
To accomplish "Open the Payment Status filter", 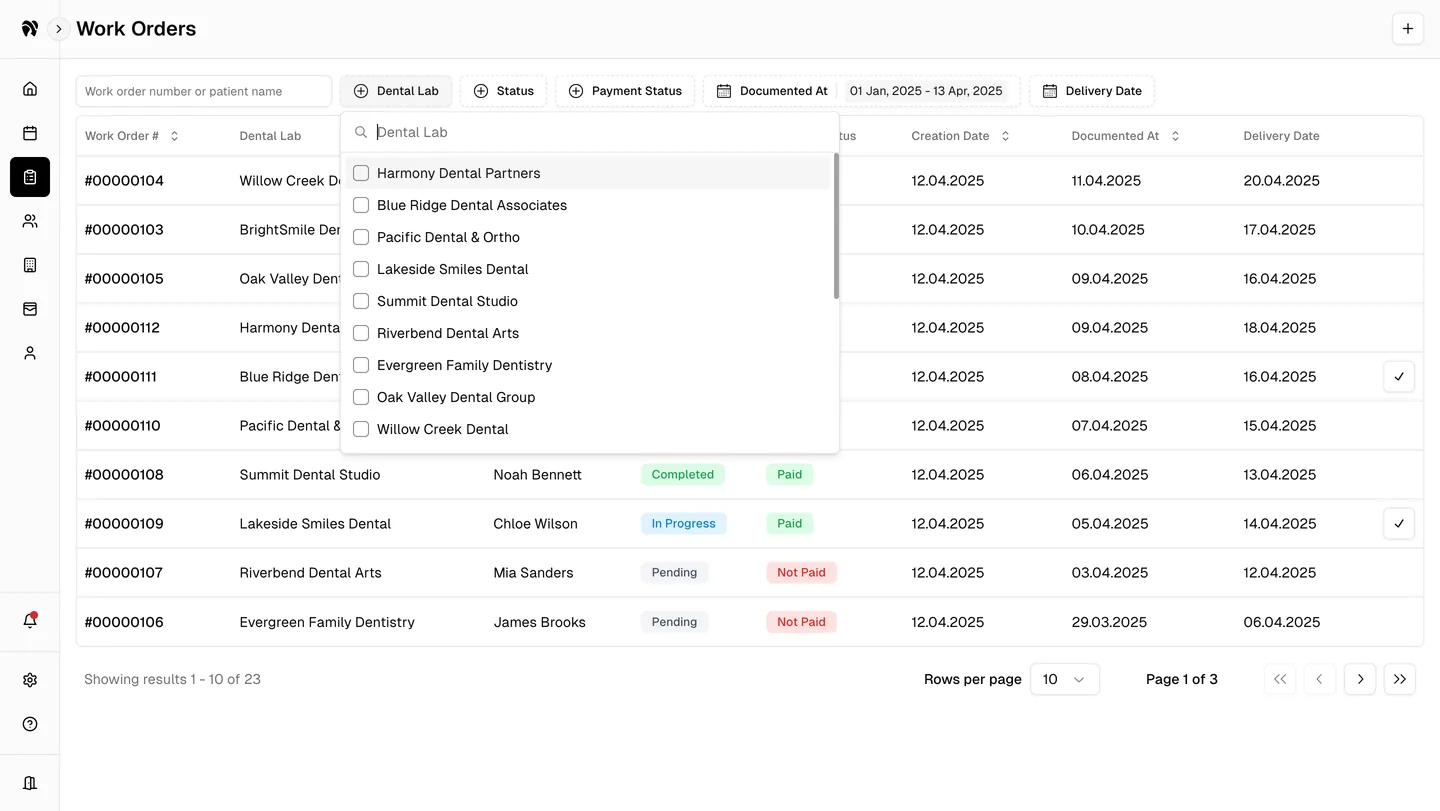I will [x=625, y=91].
